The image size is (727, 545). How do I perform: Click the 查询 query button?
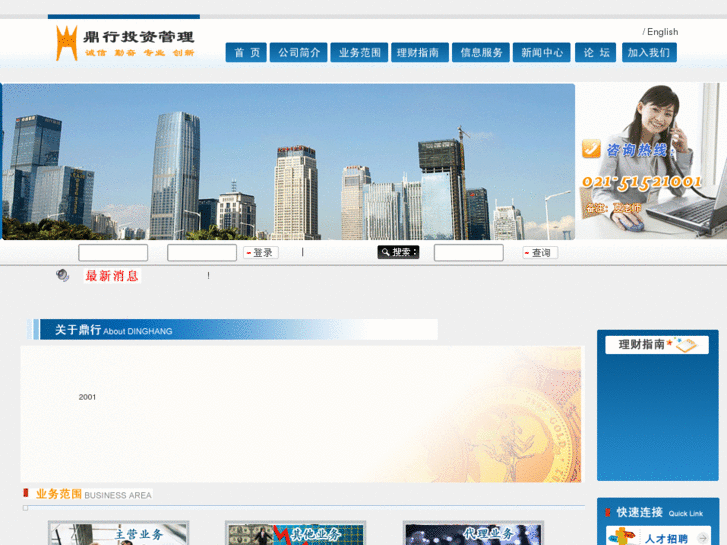click(540, 253)
